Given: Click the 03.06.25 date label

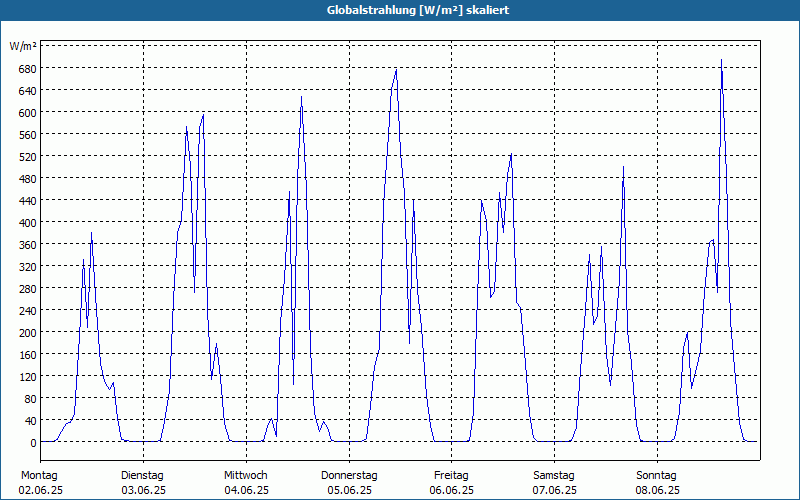Looking at the screenshot, I should (144, 491).
